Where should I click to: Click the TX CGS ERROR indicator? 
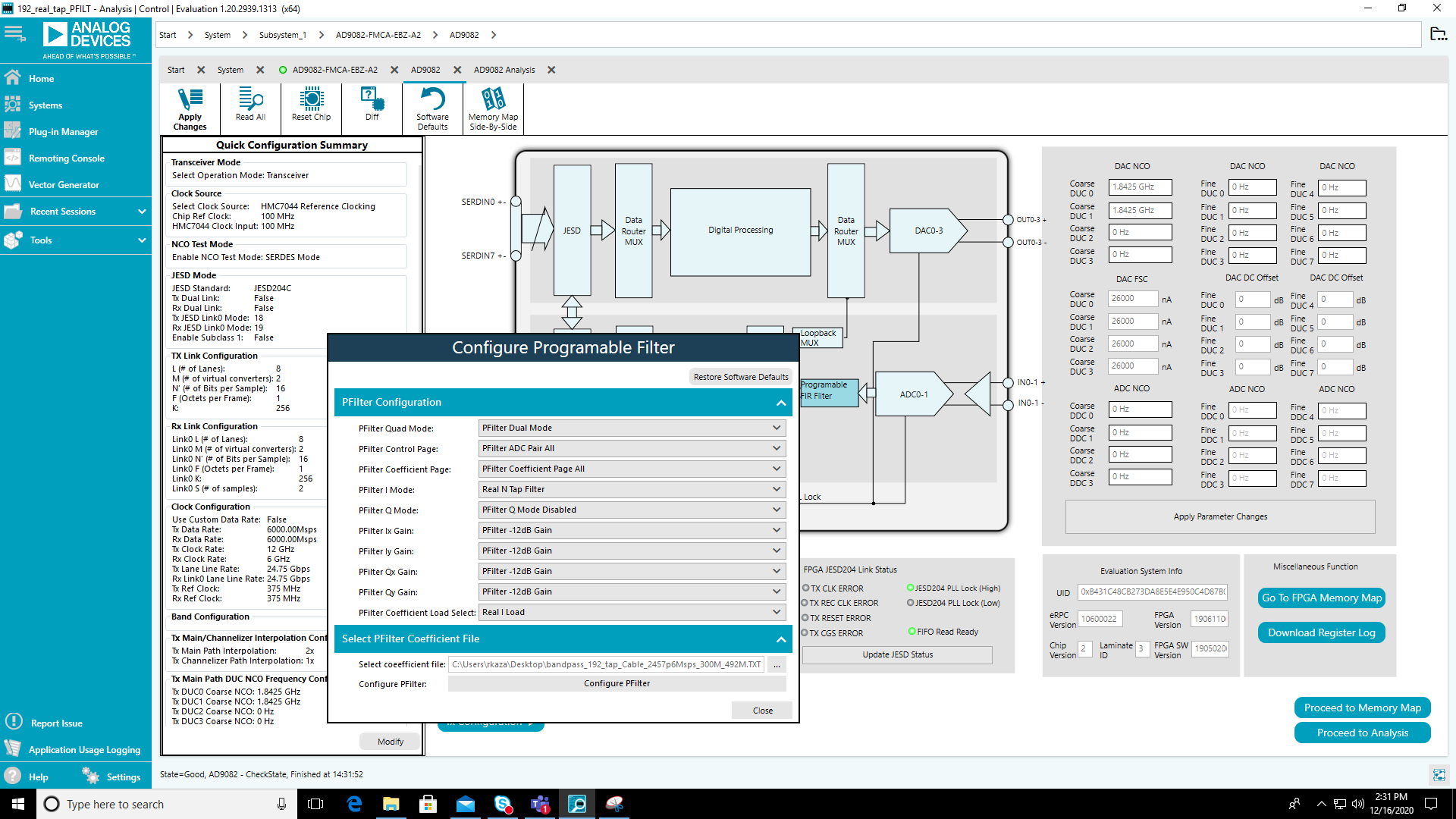[805, 633]
